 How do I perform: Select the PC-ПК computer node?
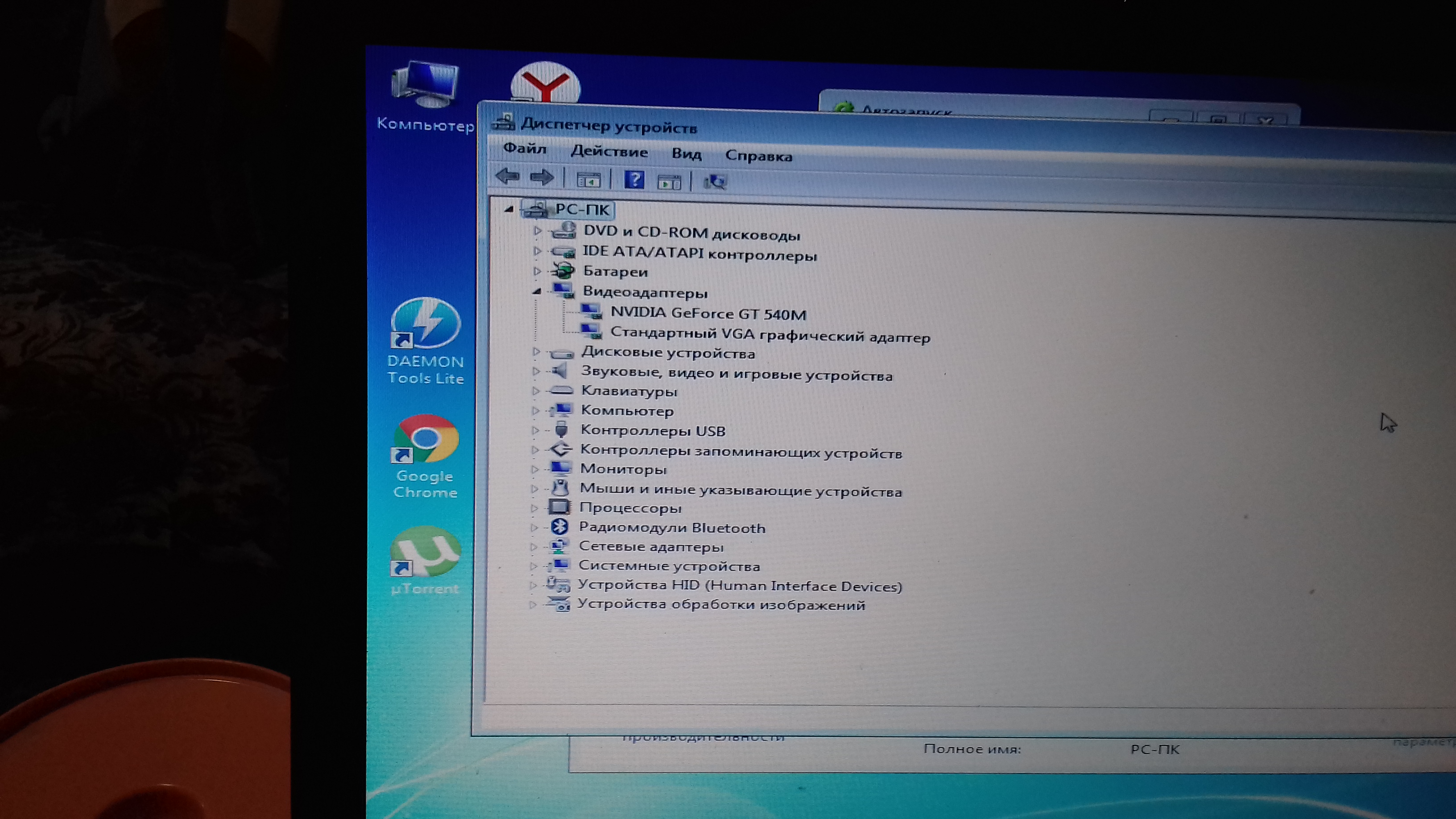(582, 210)
